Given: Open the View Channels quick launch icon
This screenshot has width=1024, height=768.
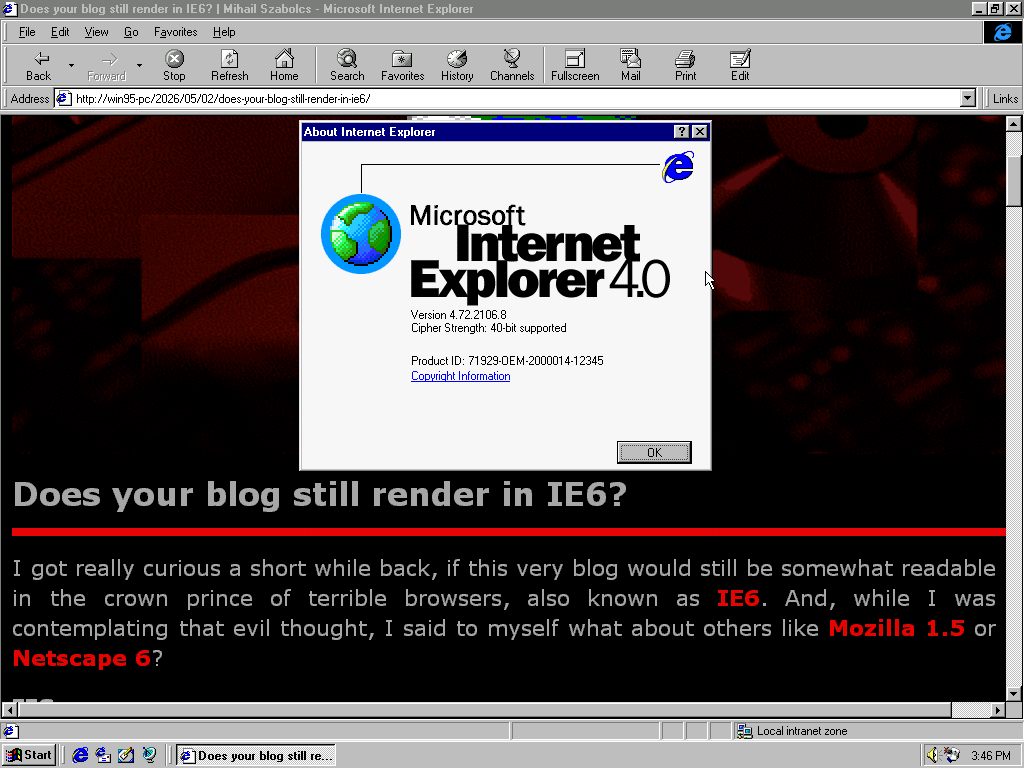Looking at the screenshot, I should (149, 756).
